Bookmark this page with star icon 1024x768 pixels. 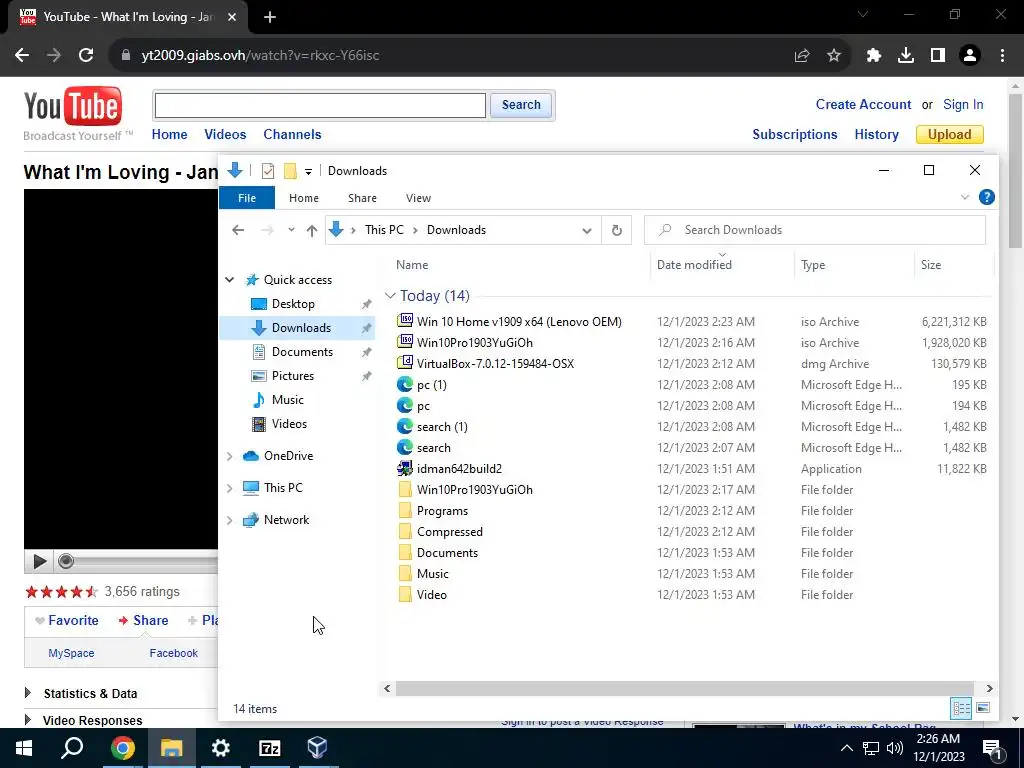(834, 56)
